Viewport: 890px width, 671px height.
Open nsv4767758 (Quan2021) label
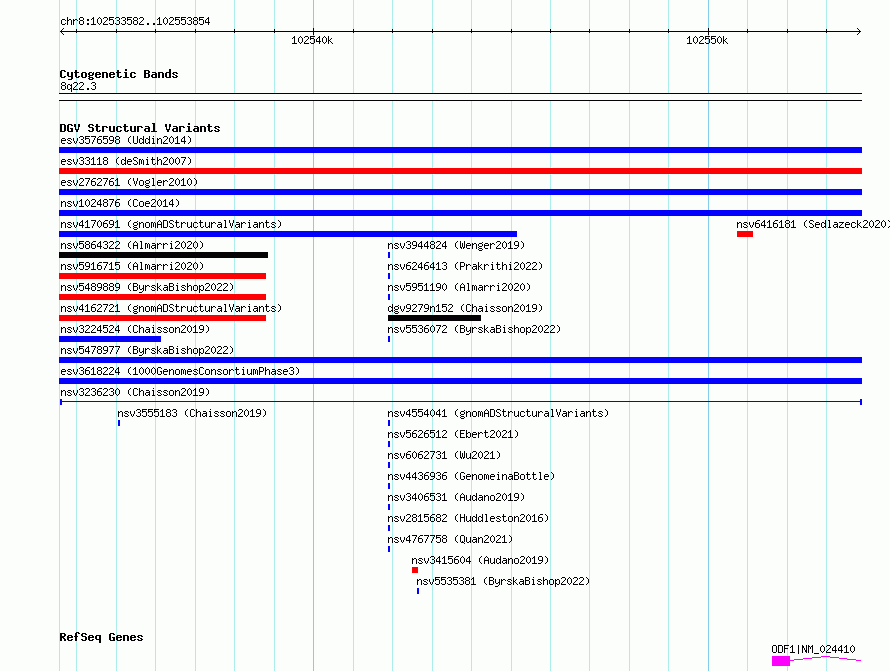coord(450,539)
